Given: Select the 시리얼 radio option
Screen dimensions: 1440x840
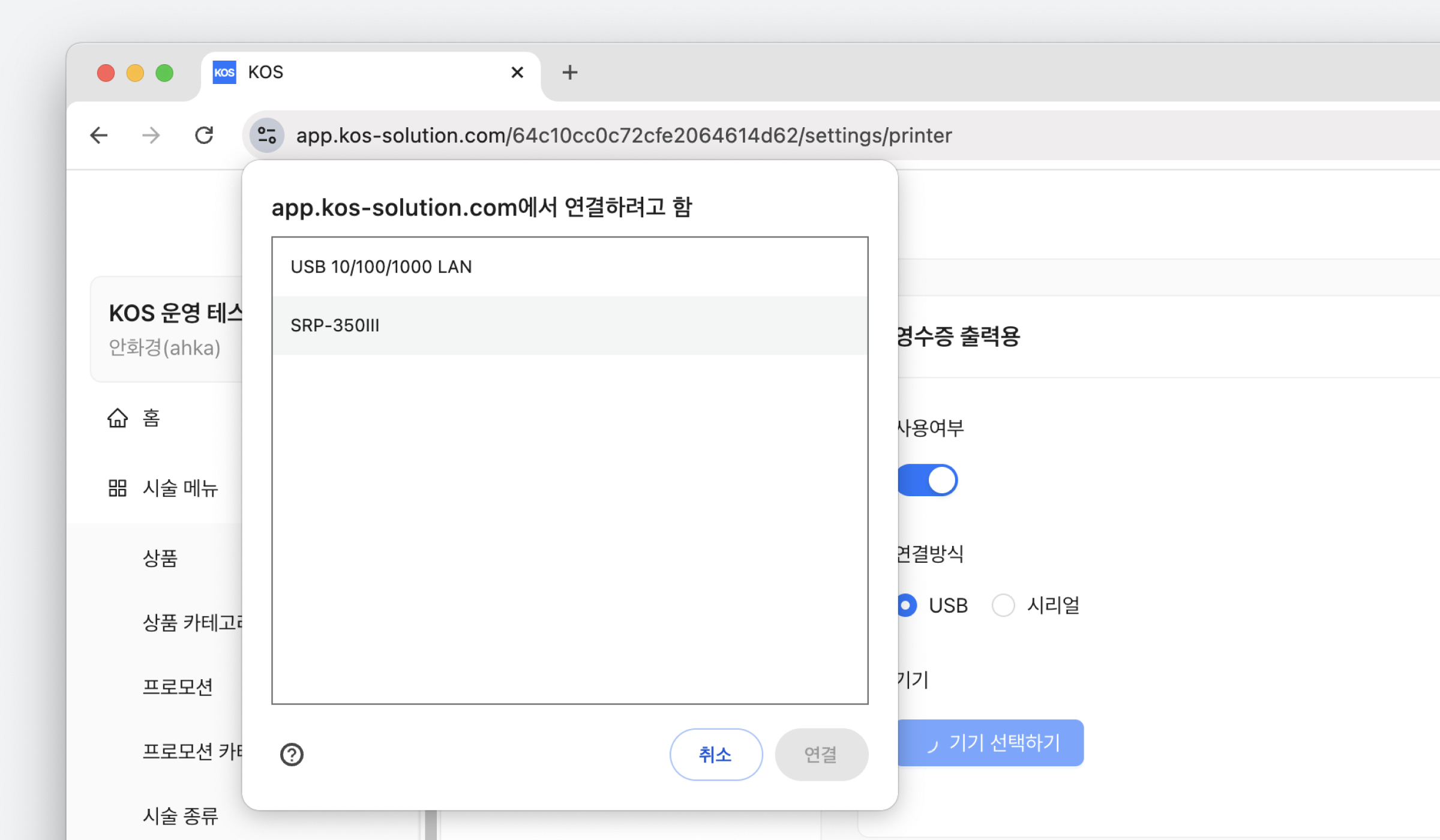Looking at the screenshot, I should [1003, 605].
